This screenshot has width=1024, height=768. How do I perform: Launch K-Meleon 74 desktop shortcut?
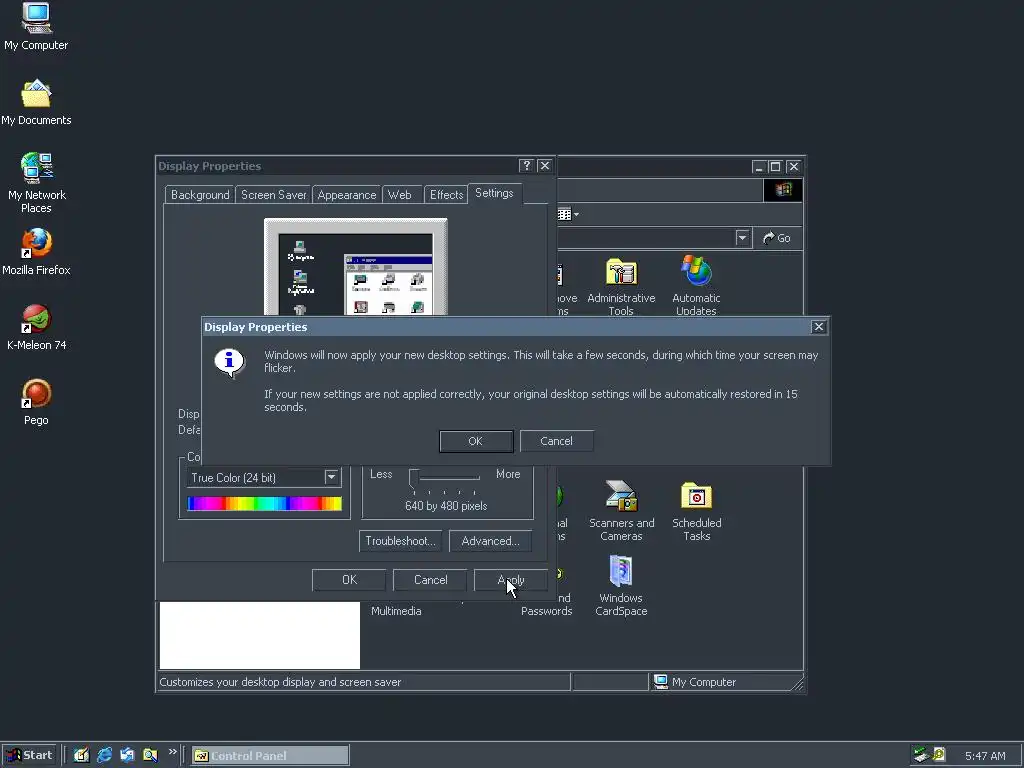[x=37, y=327]
